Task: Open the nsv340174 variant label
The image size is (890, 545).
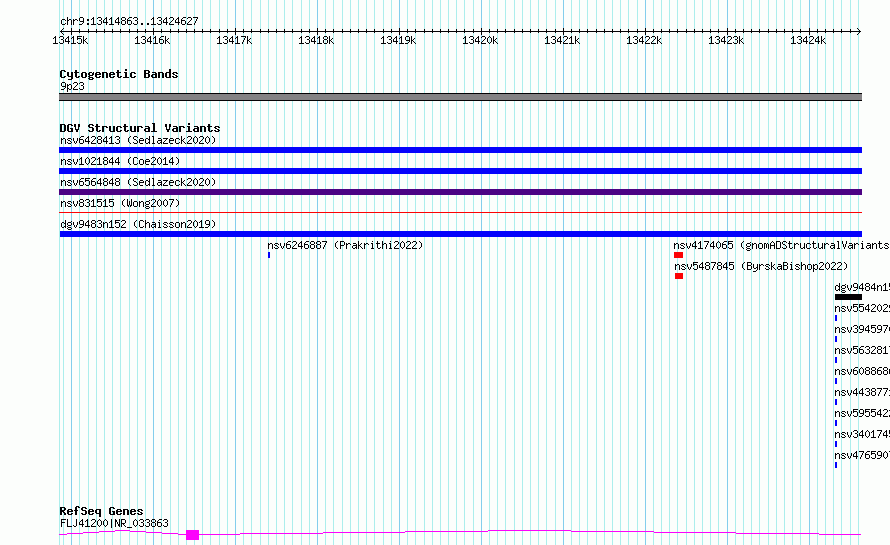Action: click(x=862, y=434)
